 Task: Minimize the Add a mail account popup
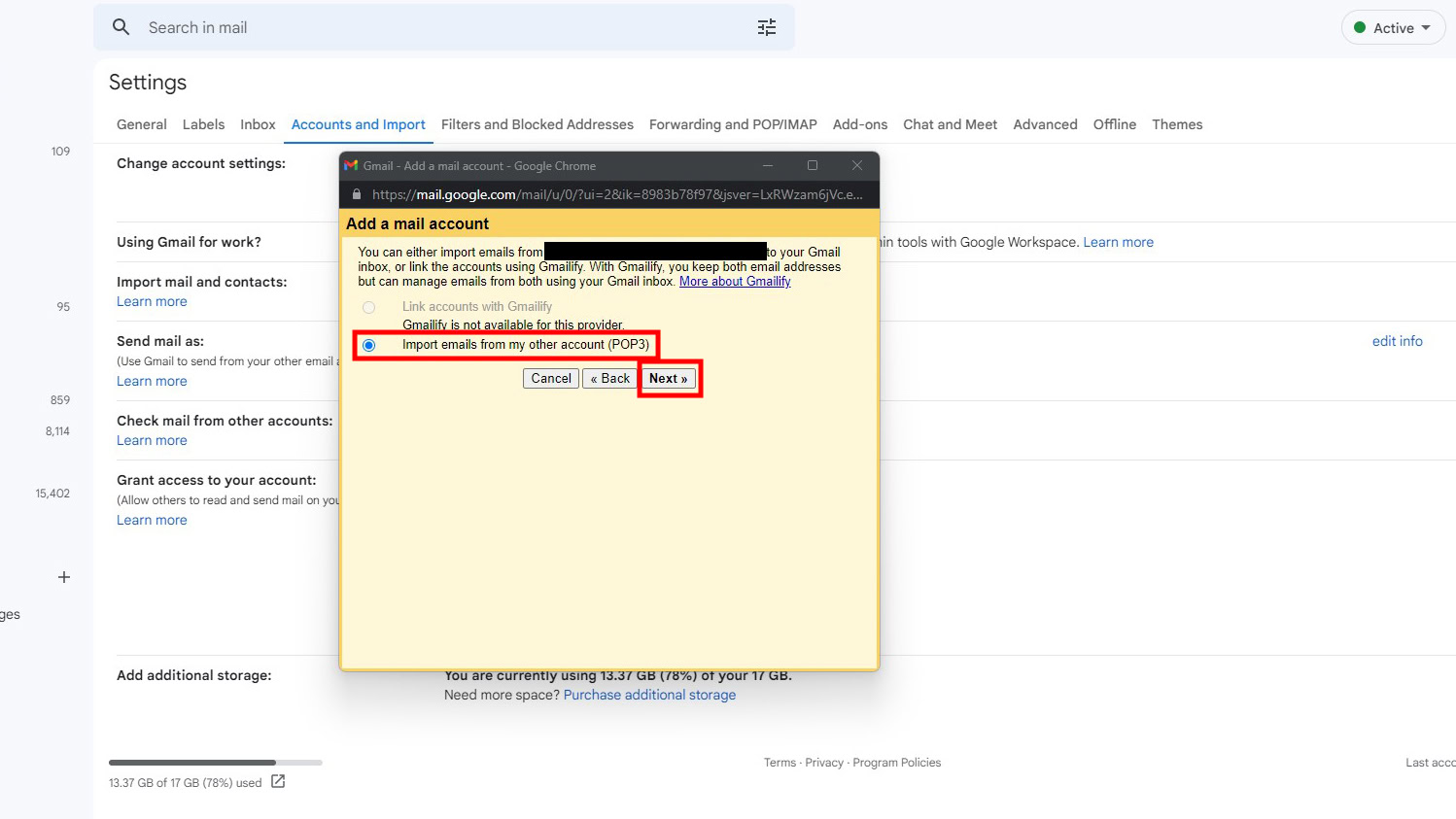(768, 165)
